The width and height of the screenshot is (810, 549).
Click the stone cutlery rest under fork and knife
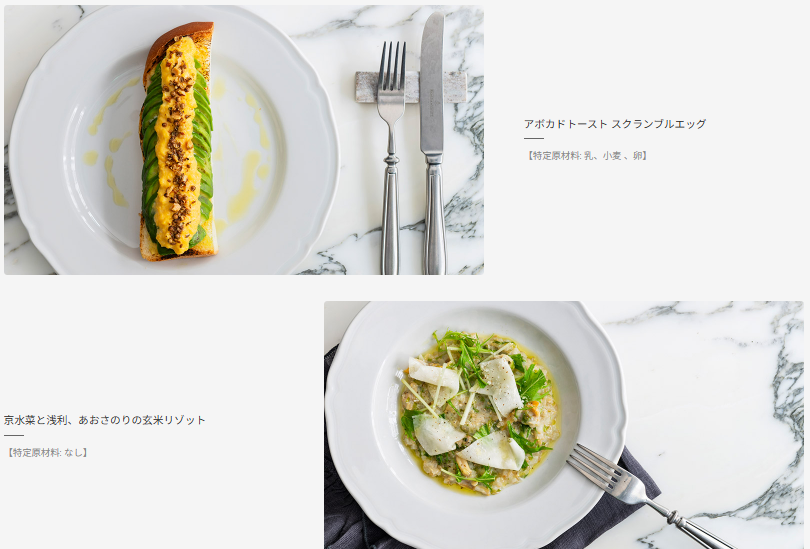[411, 87]
